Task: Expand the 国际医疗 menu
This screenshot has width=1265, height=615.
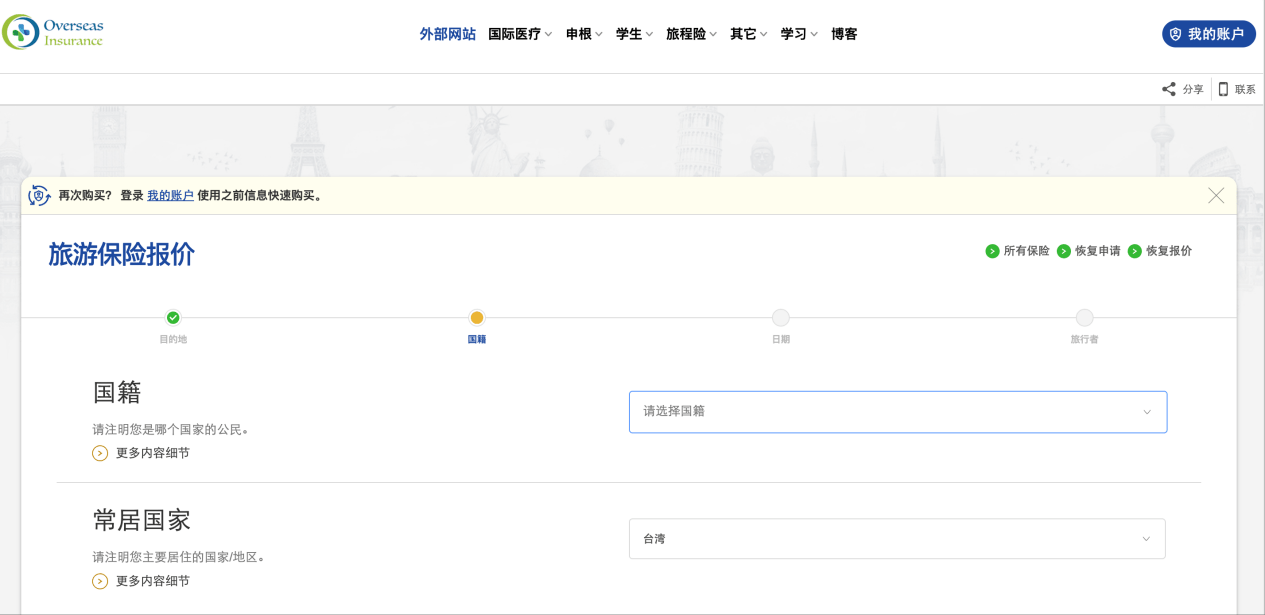Action: (x=520, y=34)
